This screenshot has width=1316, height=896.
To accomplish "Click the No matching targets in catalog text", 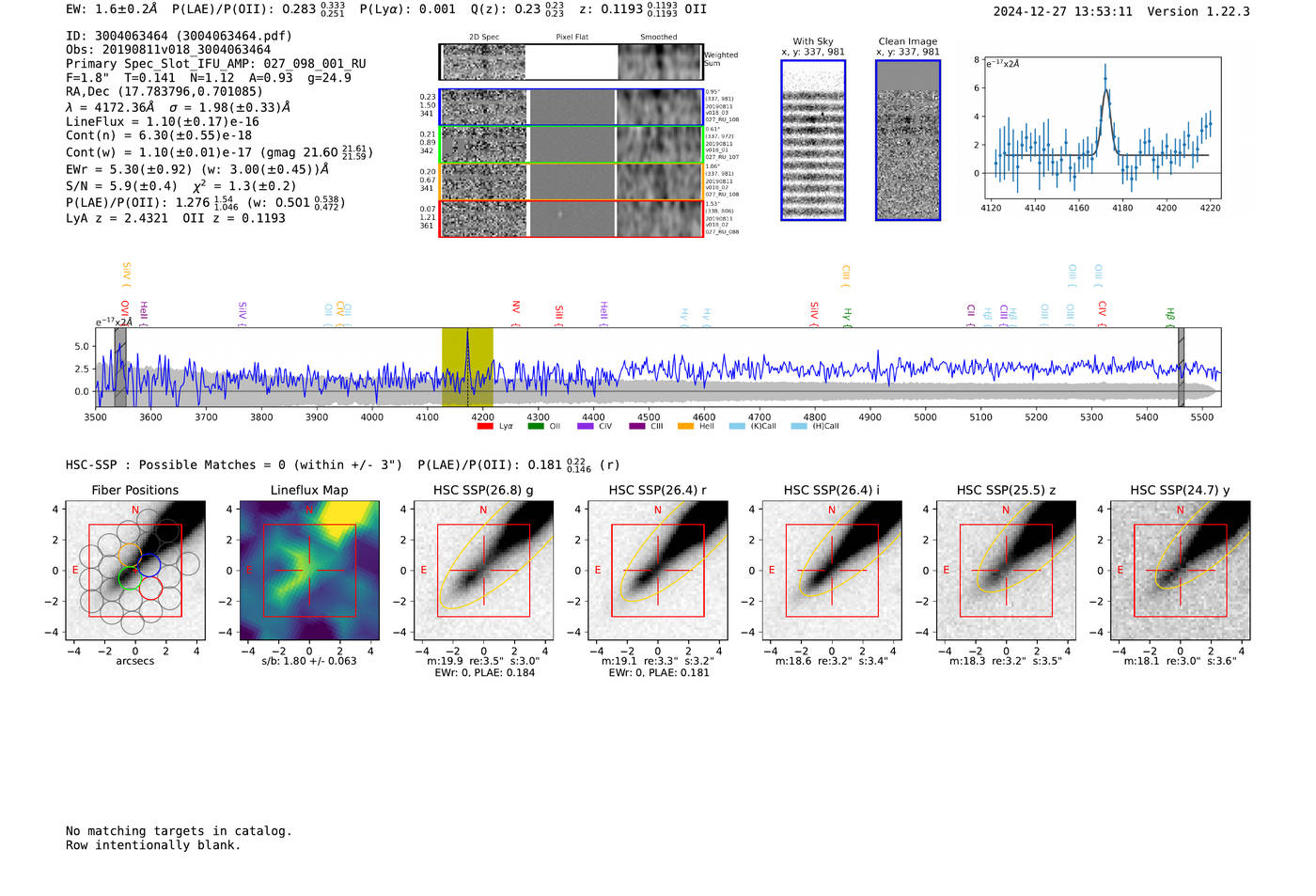I will click(179, 831).
